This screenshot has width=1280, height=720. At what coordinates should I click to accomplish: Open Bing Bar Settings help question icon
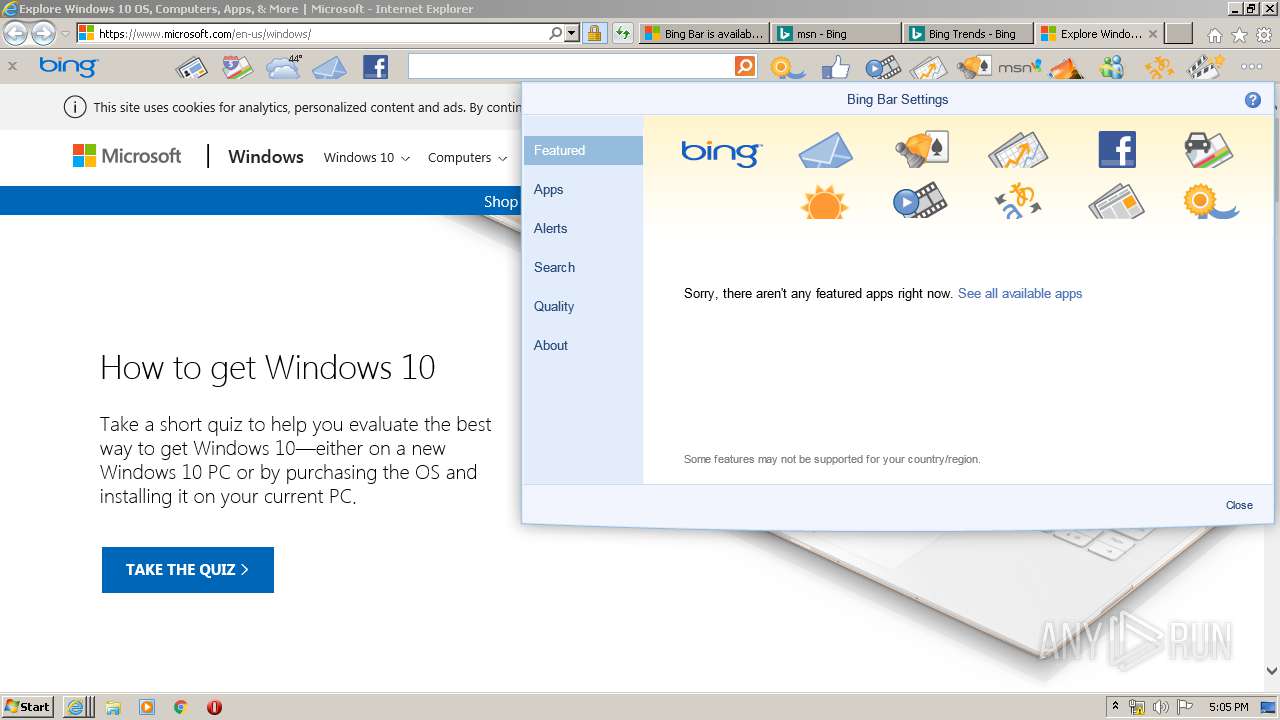point(1252,100)
